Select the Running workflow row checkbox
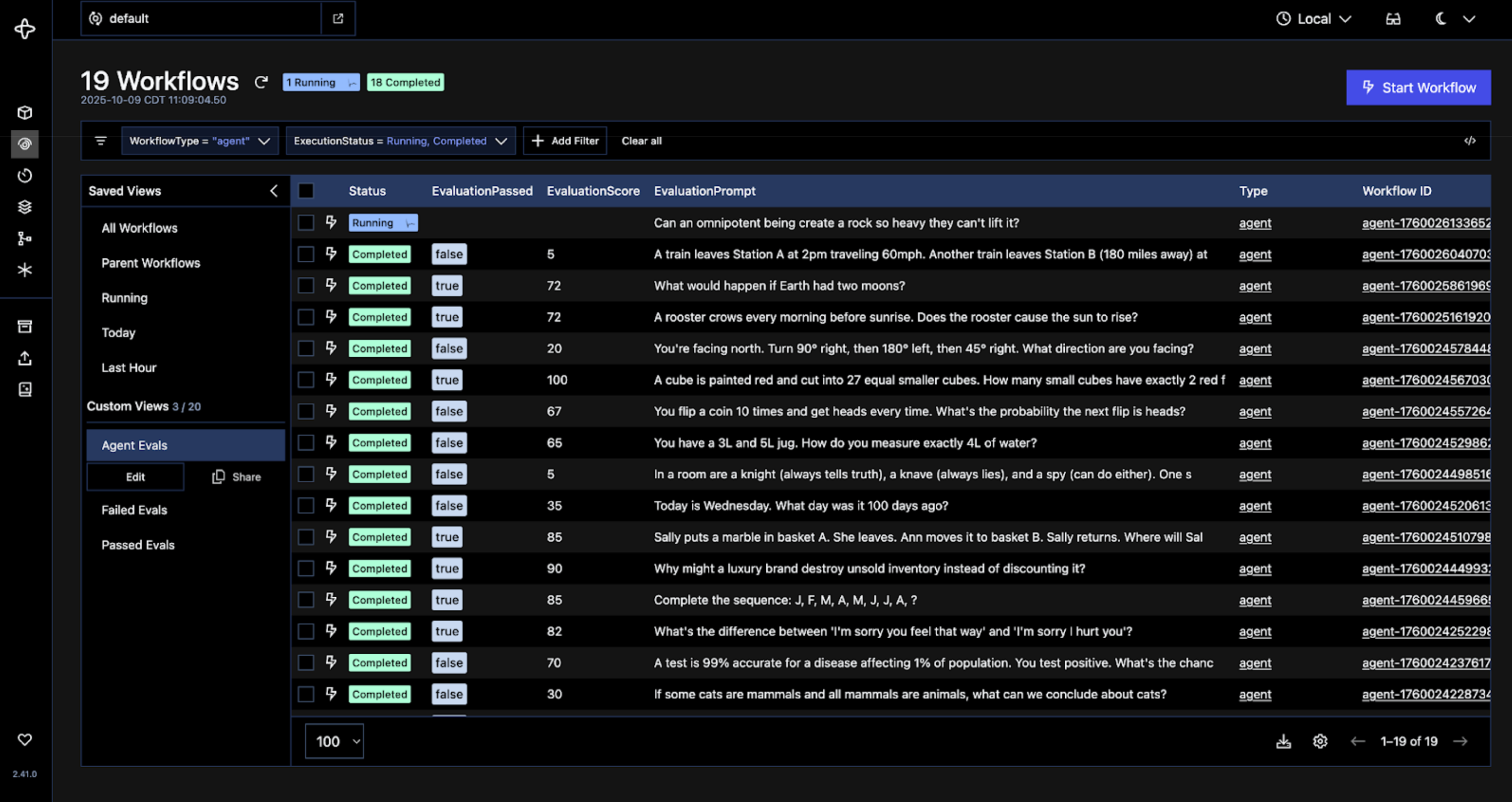 tap(306, 223)
